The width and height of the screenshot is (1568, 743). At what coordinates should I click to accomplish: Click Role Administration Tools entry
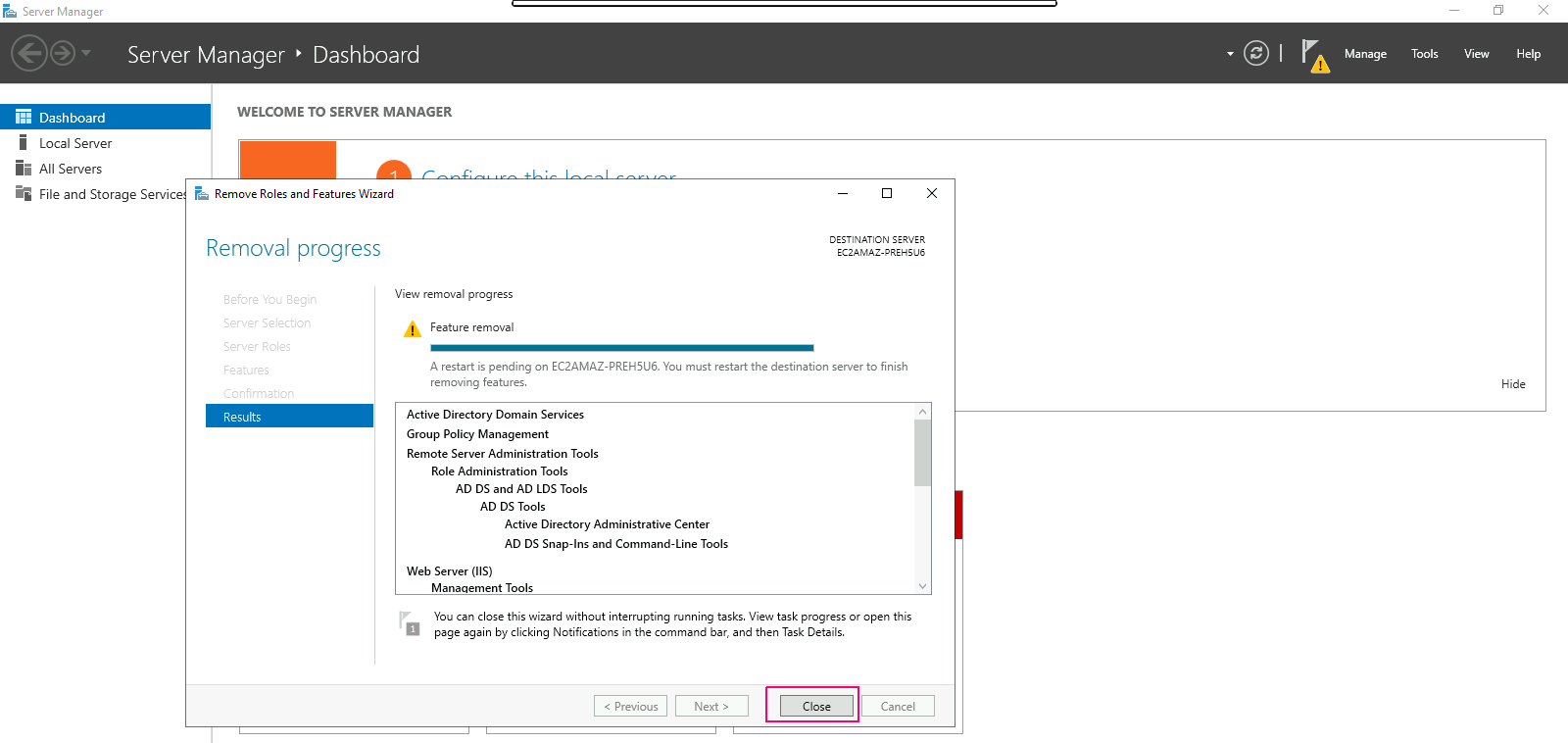tap(499, 471)
